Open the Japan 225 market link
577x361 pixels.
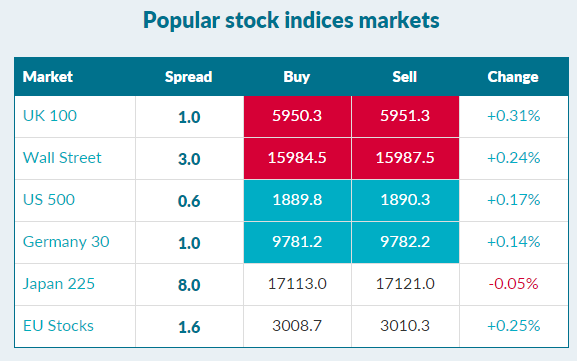coord(59,284)
